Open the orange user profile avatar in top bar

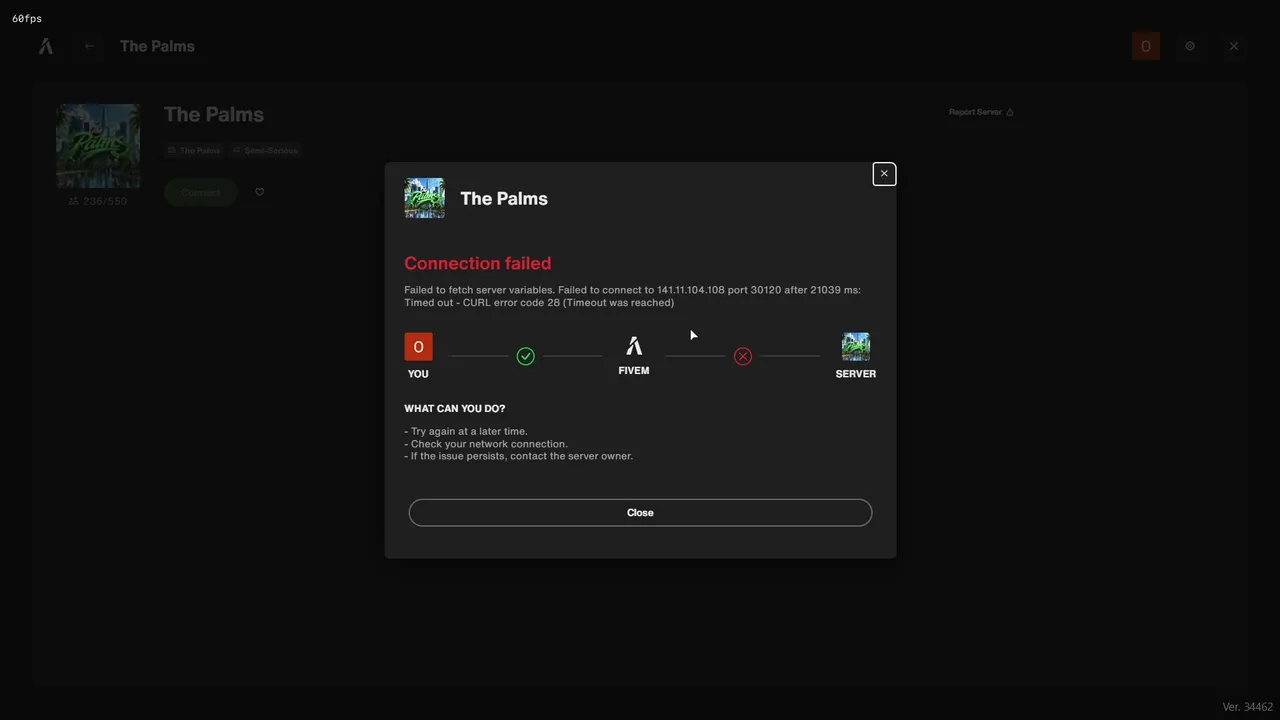pos(1146,46)
